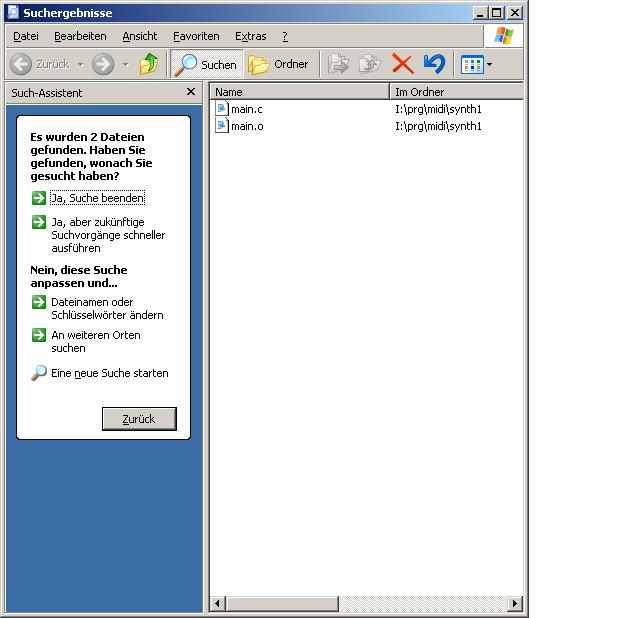Click the Suchergebnisse title bar icon
This screenshot has height=618, width=640.
(13, 12)
